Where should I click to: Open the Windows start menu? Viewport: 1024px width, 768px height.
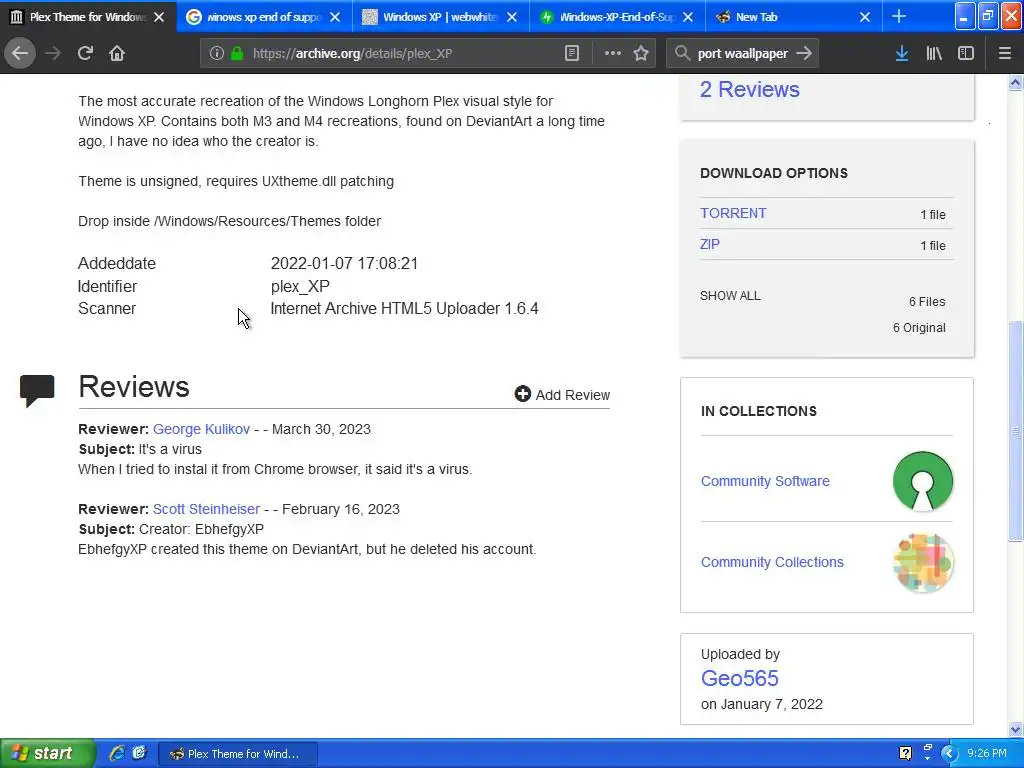tap(47, 754)
